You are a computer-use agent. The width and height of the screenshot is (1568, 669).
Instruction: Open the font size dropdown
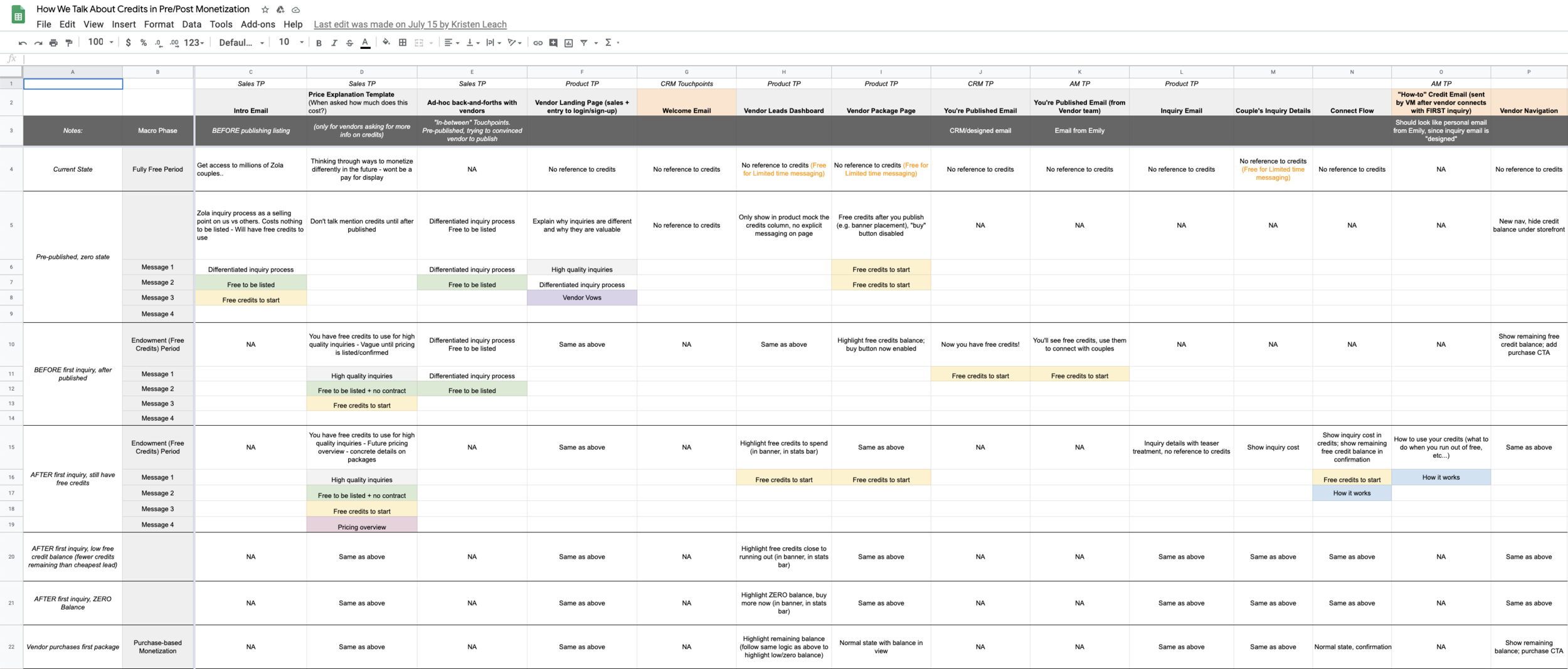[290, 43]
